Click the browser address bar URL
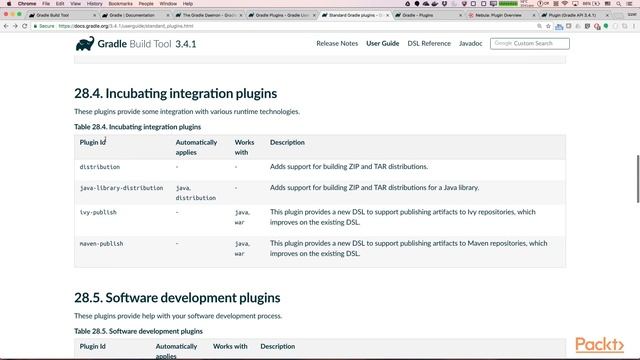 (x=126, y=26)
